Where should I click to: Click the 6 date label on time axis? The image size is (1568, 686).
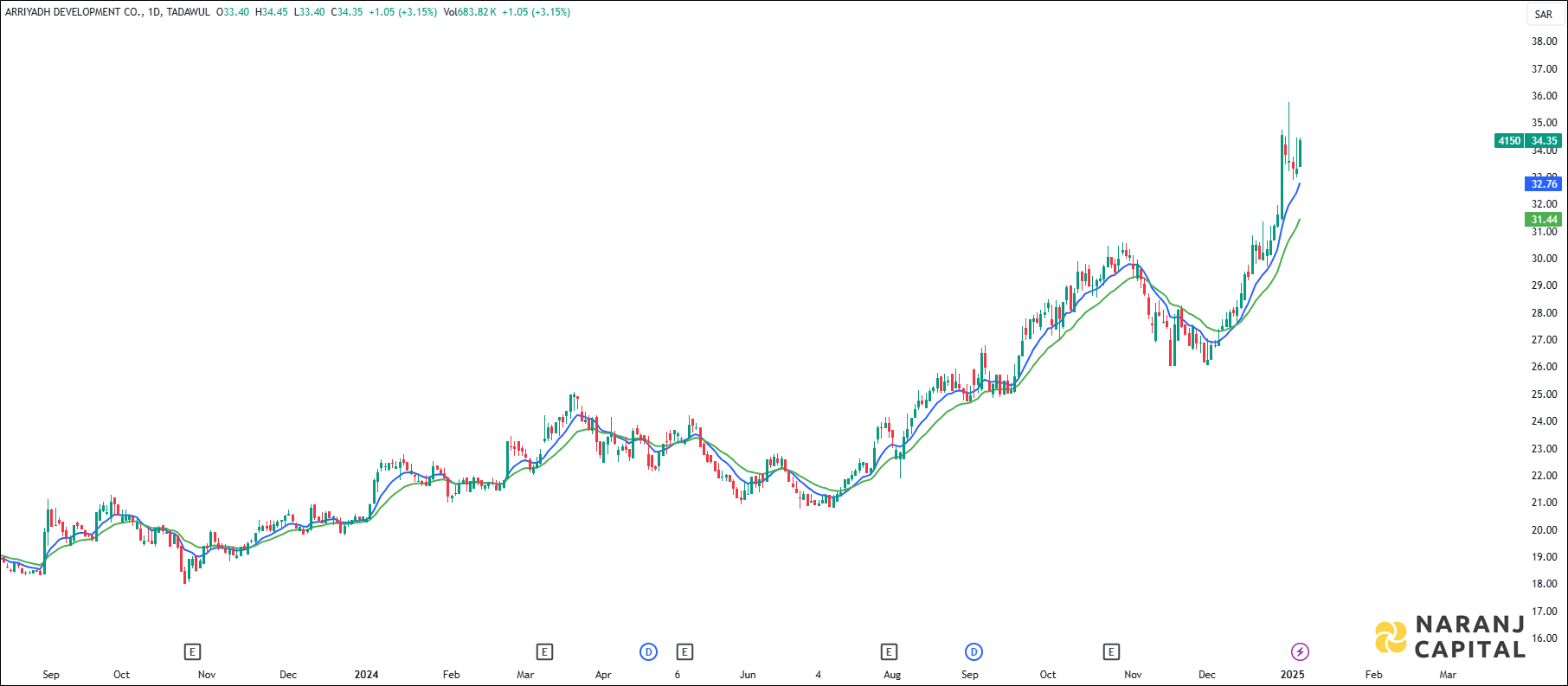pyautogui.click(x=678, y=675)
